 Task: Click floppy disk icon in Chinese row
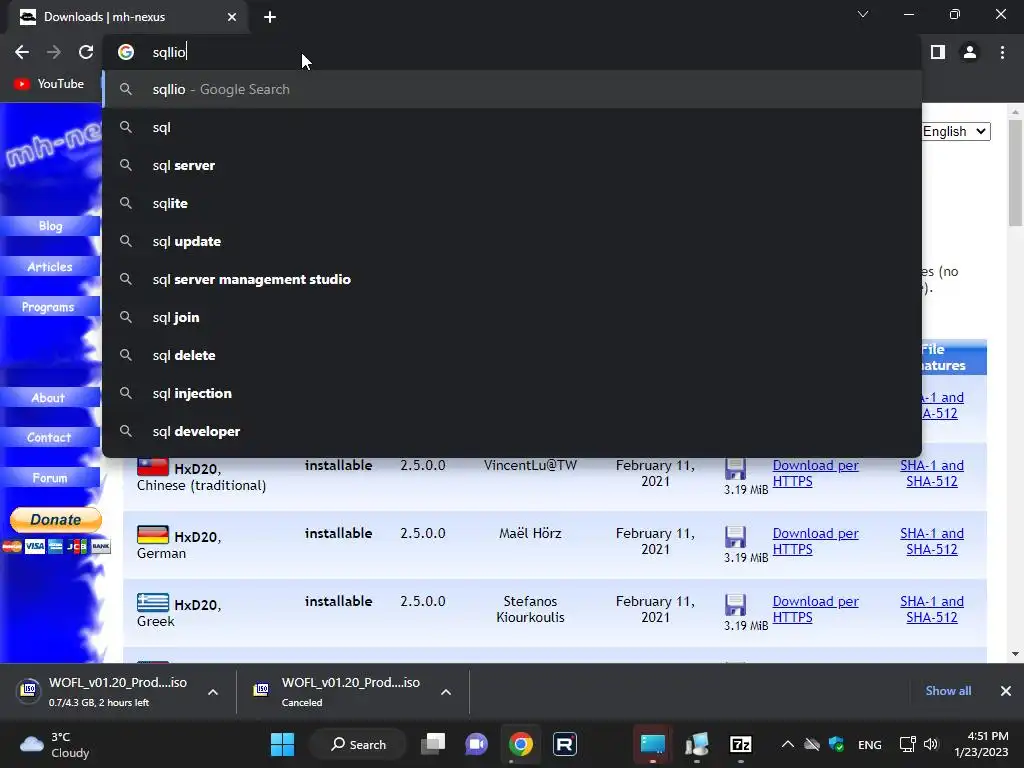[x=735, y=469]
